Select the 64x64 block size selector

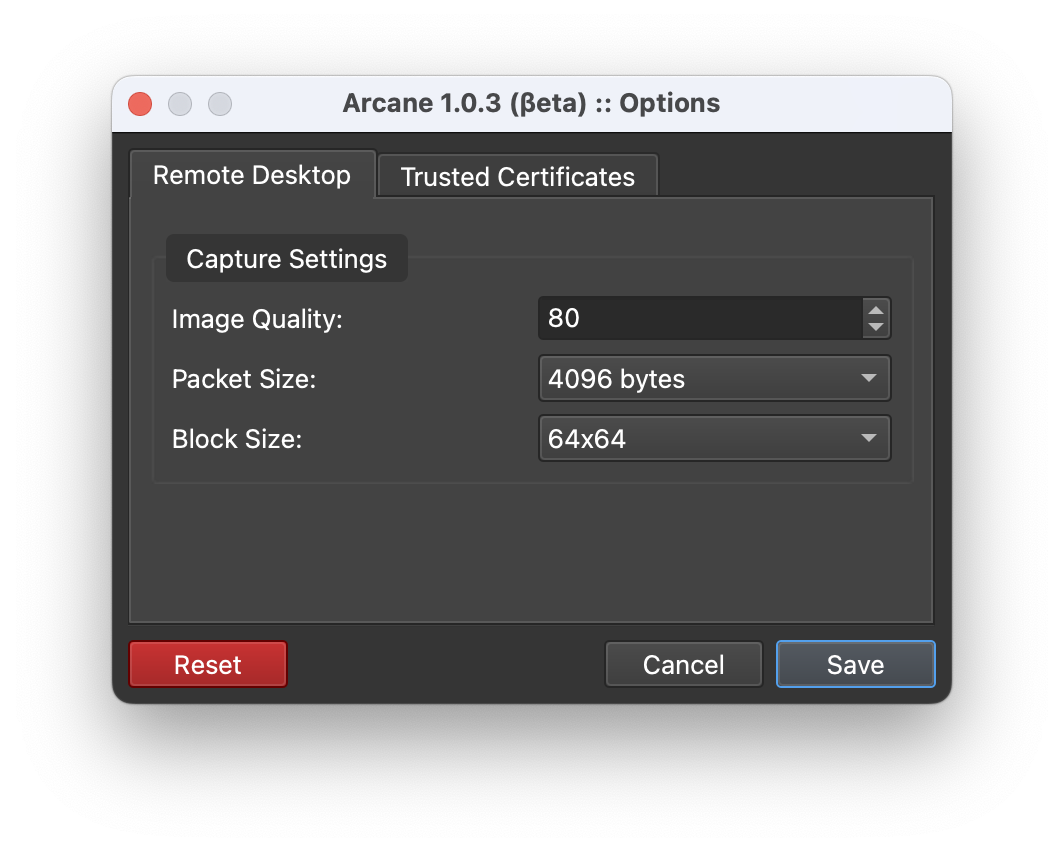[x=714, y=438]
